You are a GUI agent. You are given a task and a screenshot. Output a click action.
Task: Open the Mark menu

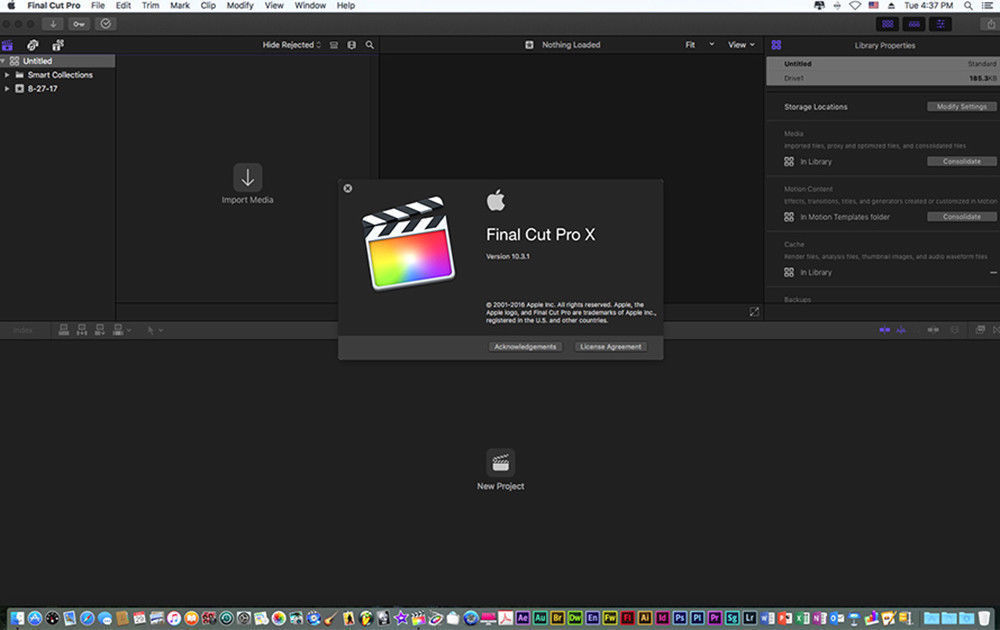tap(180, 6)
